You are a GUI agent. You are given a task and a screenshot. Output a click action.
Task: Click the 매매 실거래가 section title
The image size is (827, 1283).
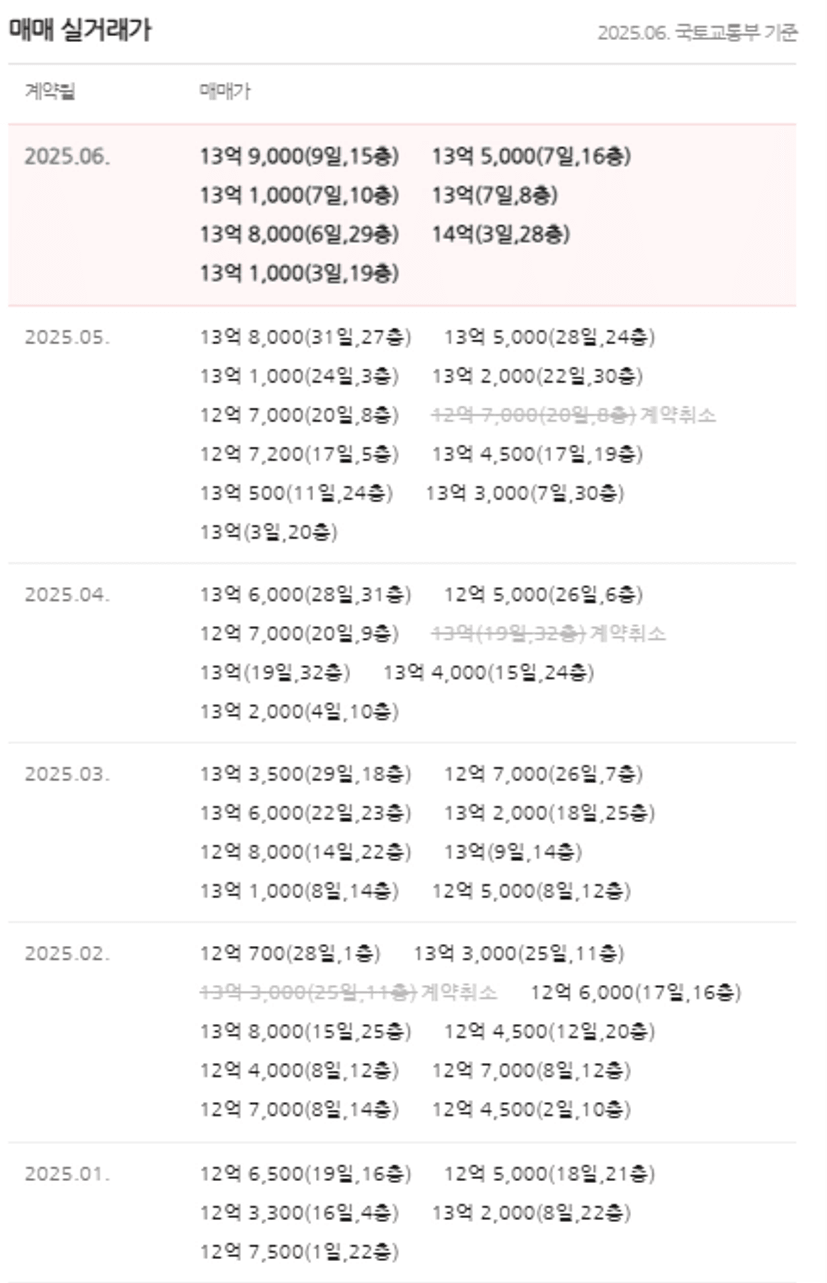click(80, 31)
